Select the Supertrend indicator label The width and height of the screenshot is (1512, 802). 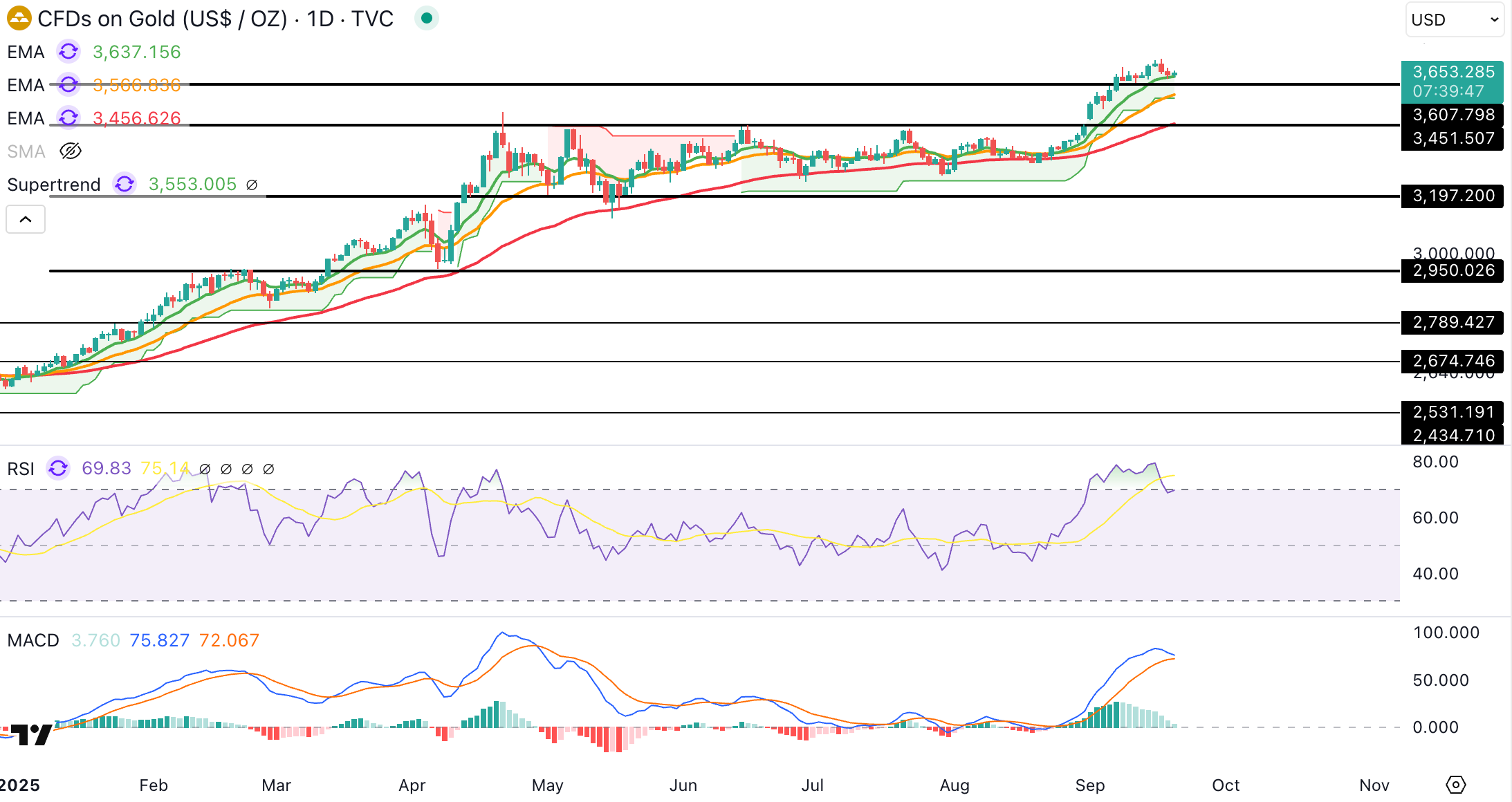pos(54,185)
